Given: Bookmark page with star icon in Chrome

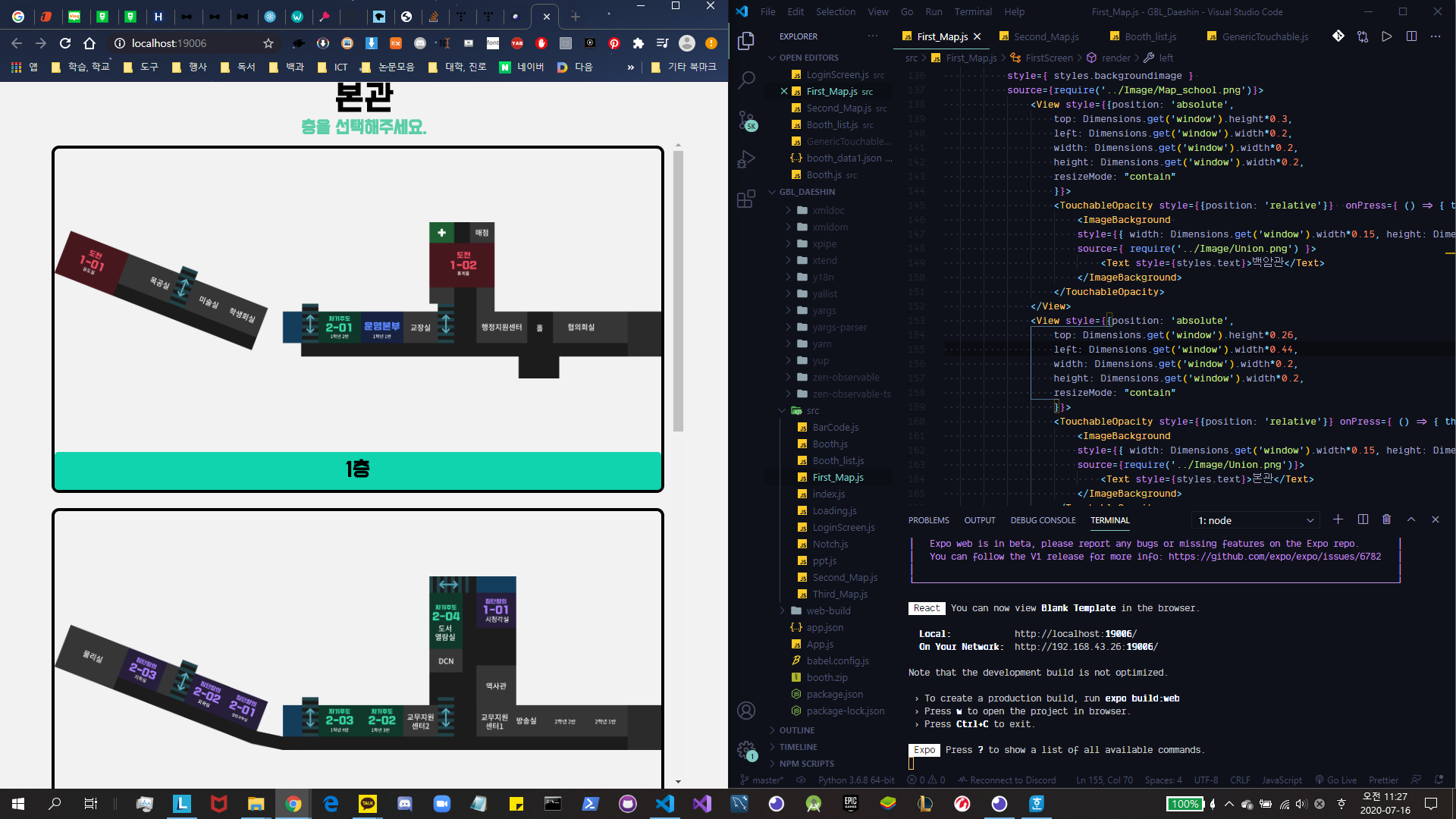Looking at the screenshot, I should (x=268, y=43).
